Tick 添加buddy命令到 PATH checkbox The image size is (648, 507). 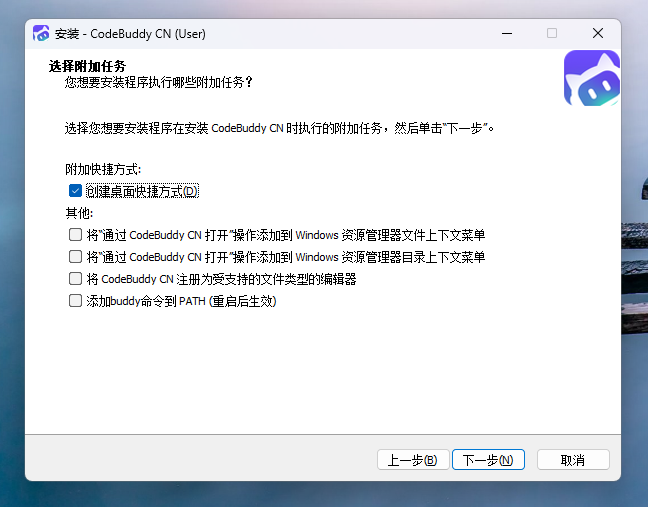click(x=75, y=301)
